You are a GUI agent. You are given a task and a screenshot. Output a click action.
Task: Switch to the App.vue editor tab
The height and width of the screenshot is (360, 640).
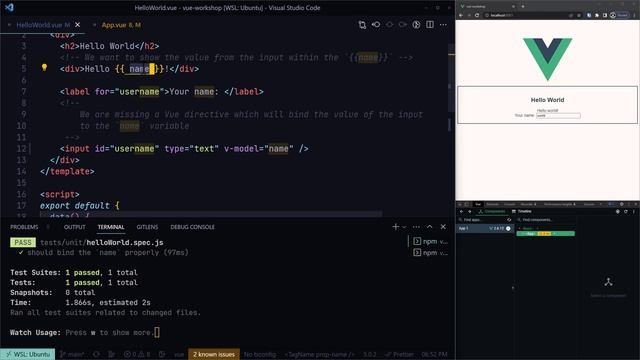[121, 25]
